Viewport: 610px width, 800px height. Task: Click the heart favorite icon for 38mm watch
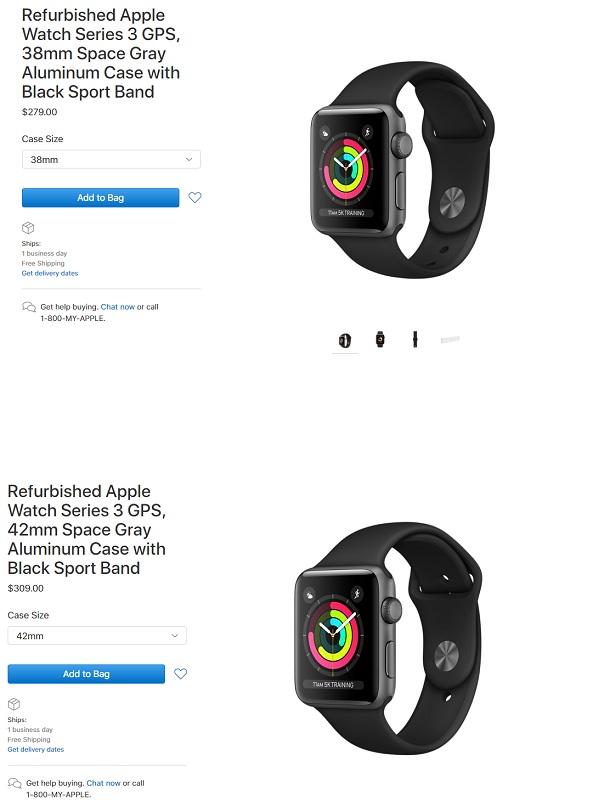click(195, 197)
